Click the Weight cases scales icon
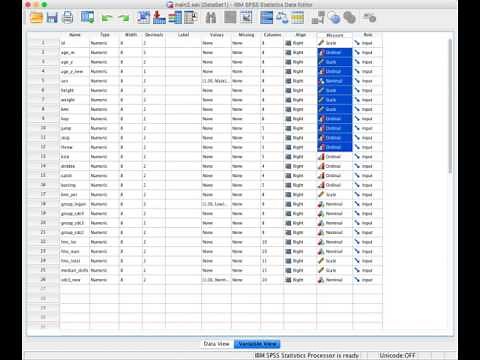 (x=282, y=18)
